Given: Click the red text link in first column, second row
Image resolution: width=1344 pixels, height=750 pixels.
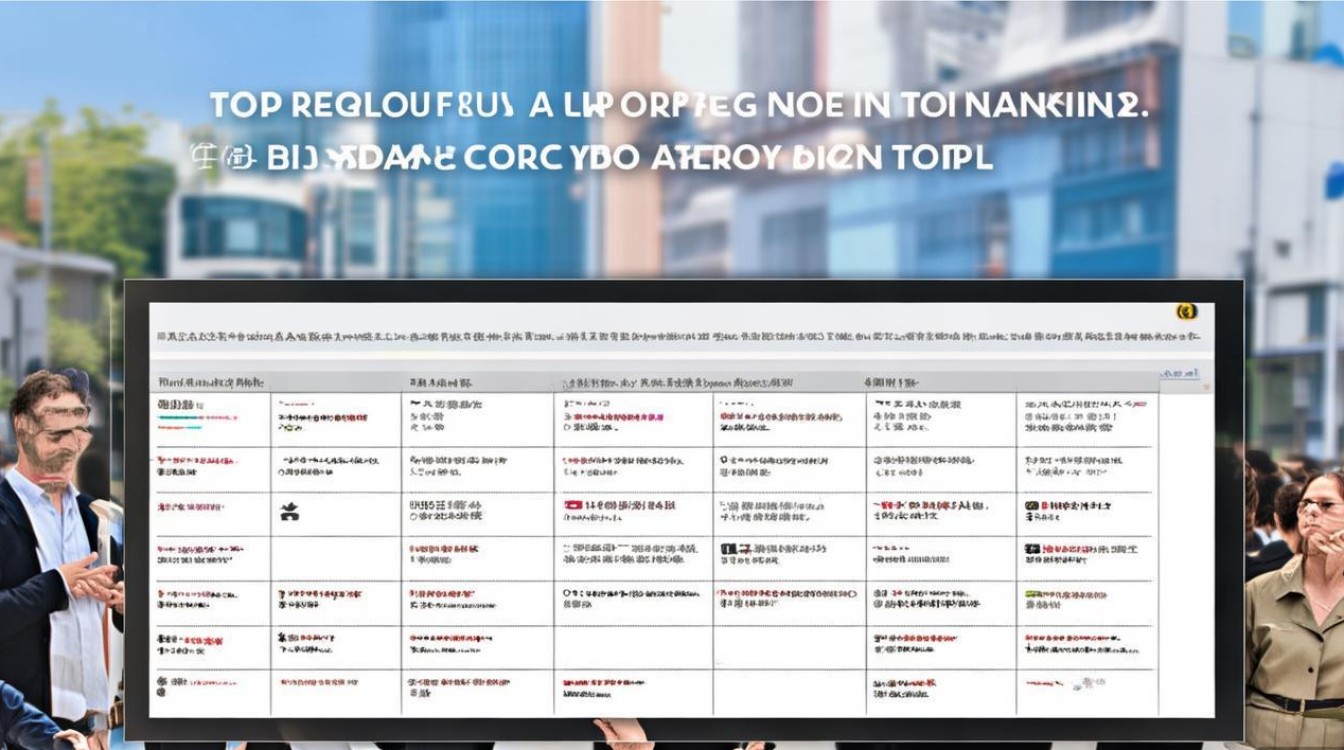Looking at the screenshot, I should [x=195, y=462].
